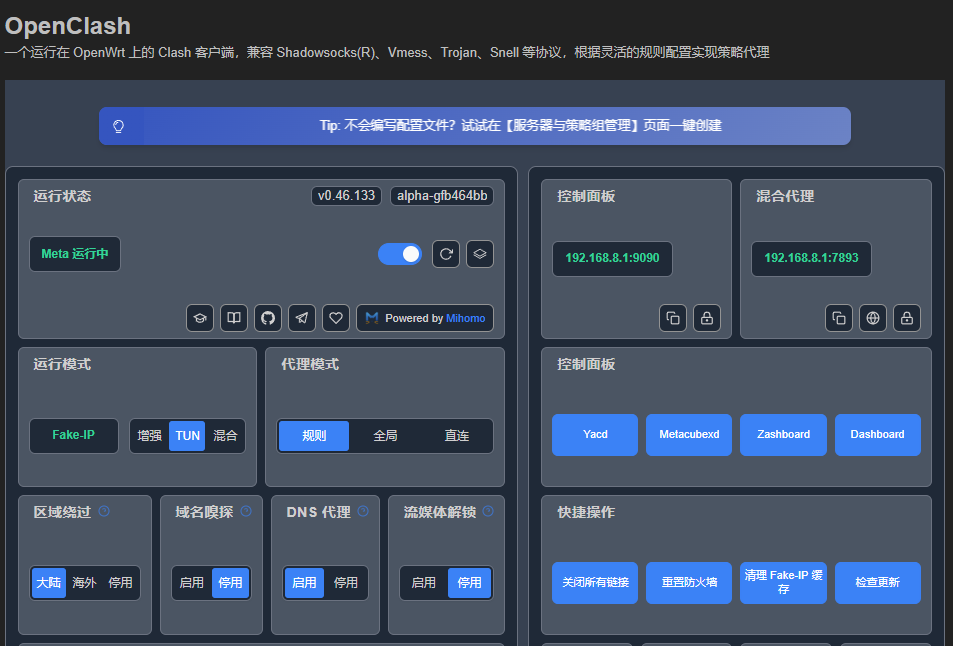Select 混合 run mode
This screenshot has width=953, height=646.
[x=225, y=436]
